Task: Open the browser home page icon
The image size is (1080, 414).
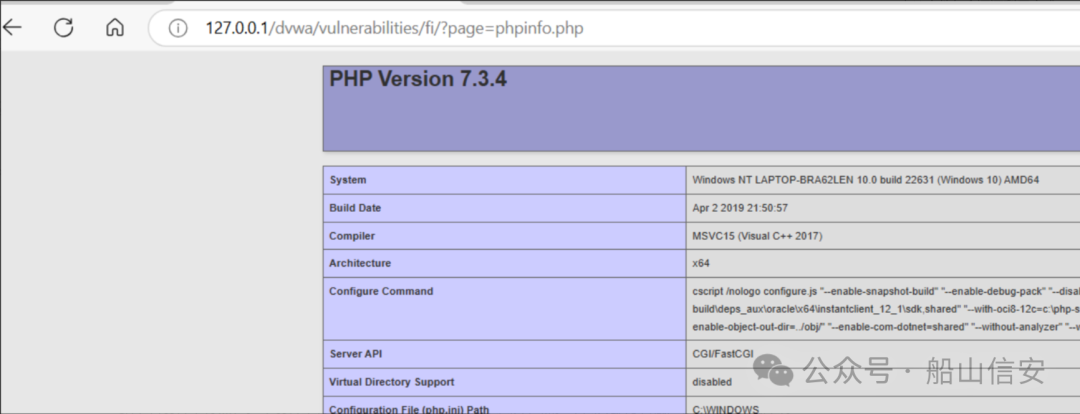Action: 114,28
